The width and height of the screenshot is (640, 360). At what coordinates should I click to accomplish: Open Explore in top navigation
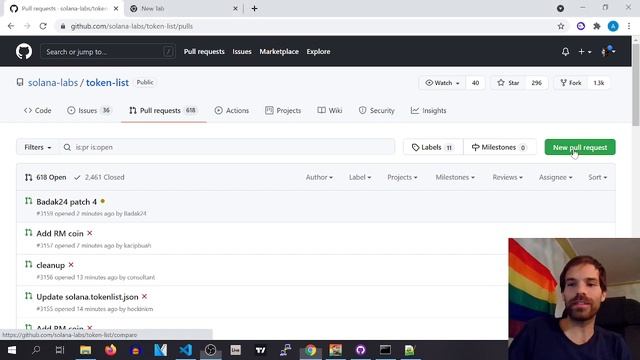318,52
